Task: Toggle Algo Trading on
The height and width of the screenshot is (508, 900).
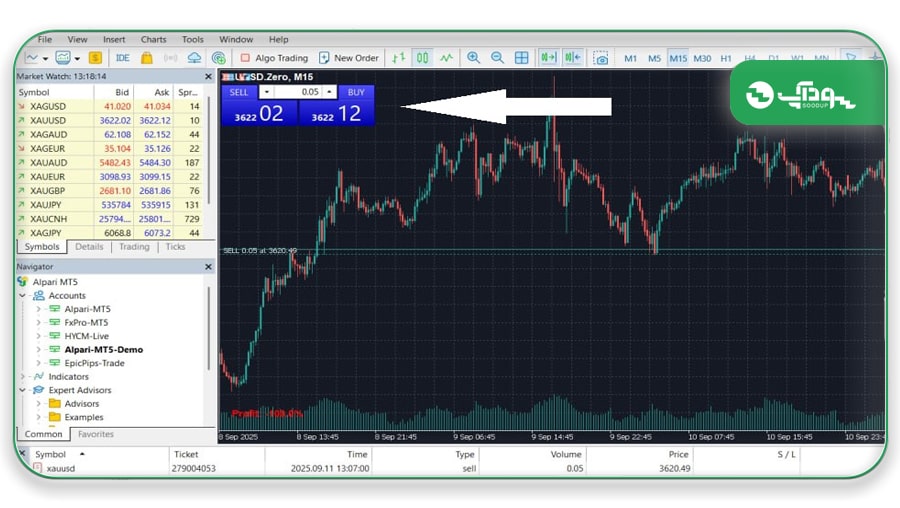Action: point(274,57)
